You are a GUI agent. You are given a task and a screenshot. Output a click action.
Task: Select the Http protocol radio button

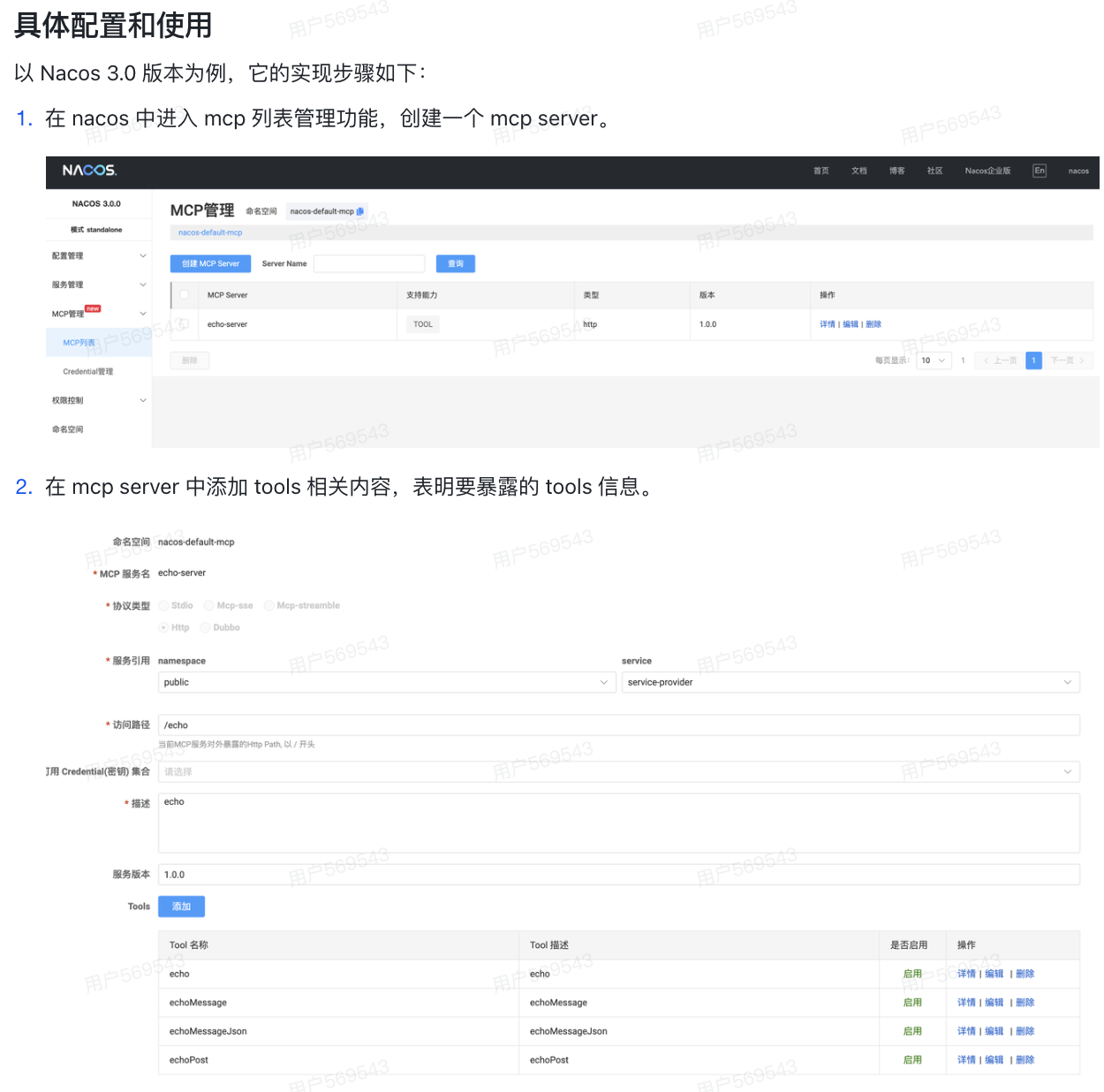point(163,627)
